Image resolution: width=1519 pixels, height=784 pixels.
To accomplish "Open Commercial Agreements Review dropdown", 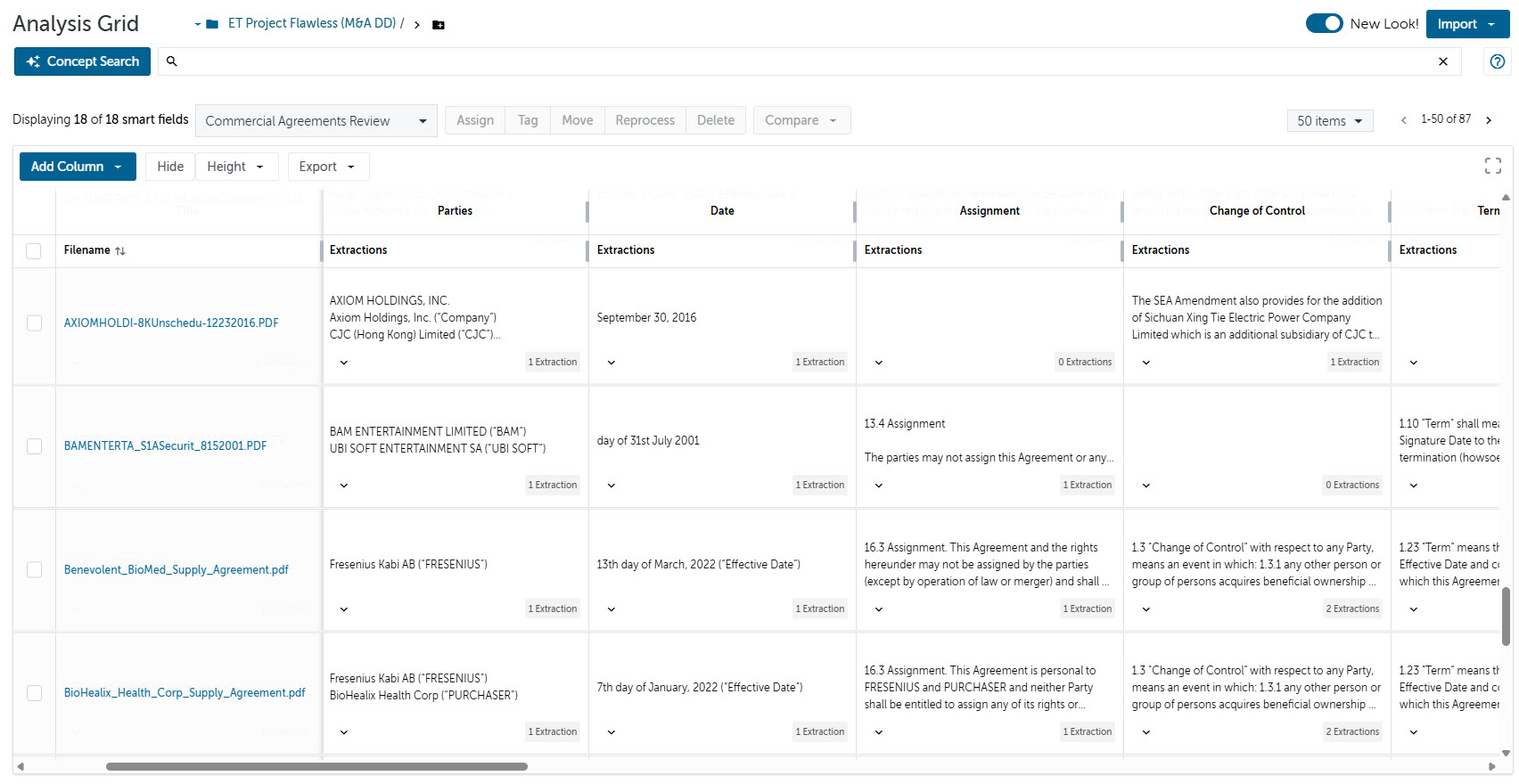I will [316, 121].
